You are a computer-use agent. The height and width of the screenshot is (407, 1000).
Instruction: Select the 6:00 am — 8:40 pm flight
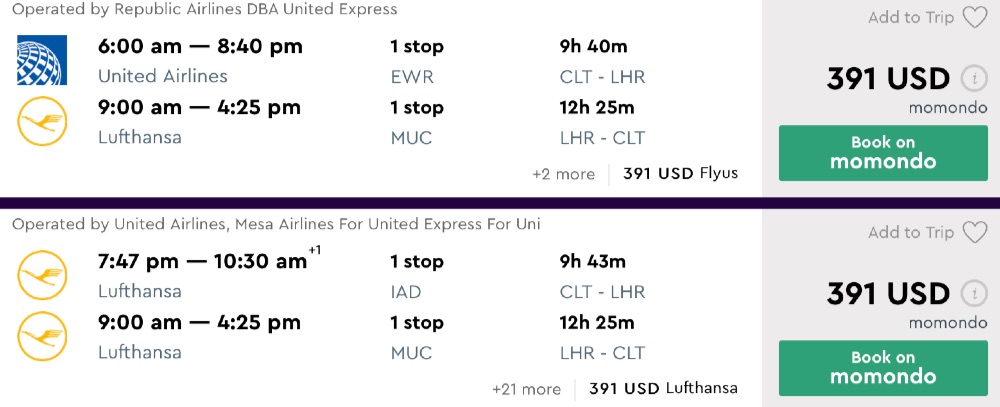pyautogui.click(x=200, y=47)
